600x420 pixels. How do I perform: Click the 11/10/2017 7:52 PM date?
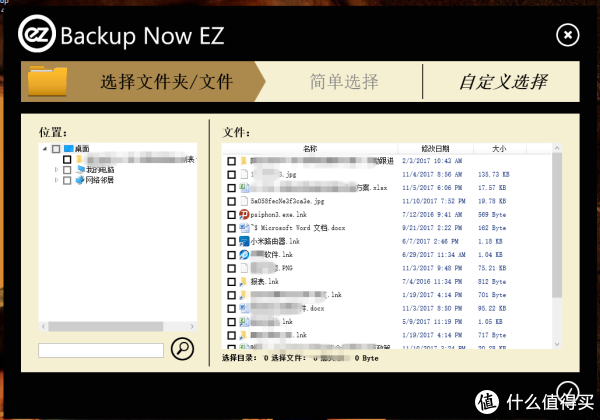[434, 201]
